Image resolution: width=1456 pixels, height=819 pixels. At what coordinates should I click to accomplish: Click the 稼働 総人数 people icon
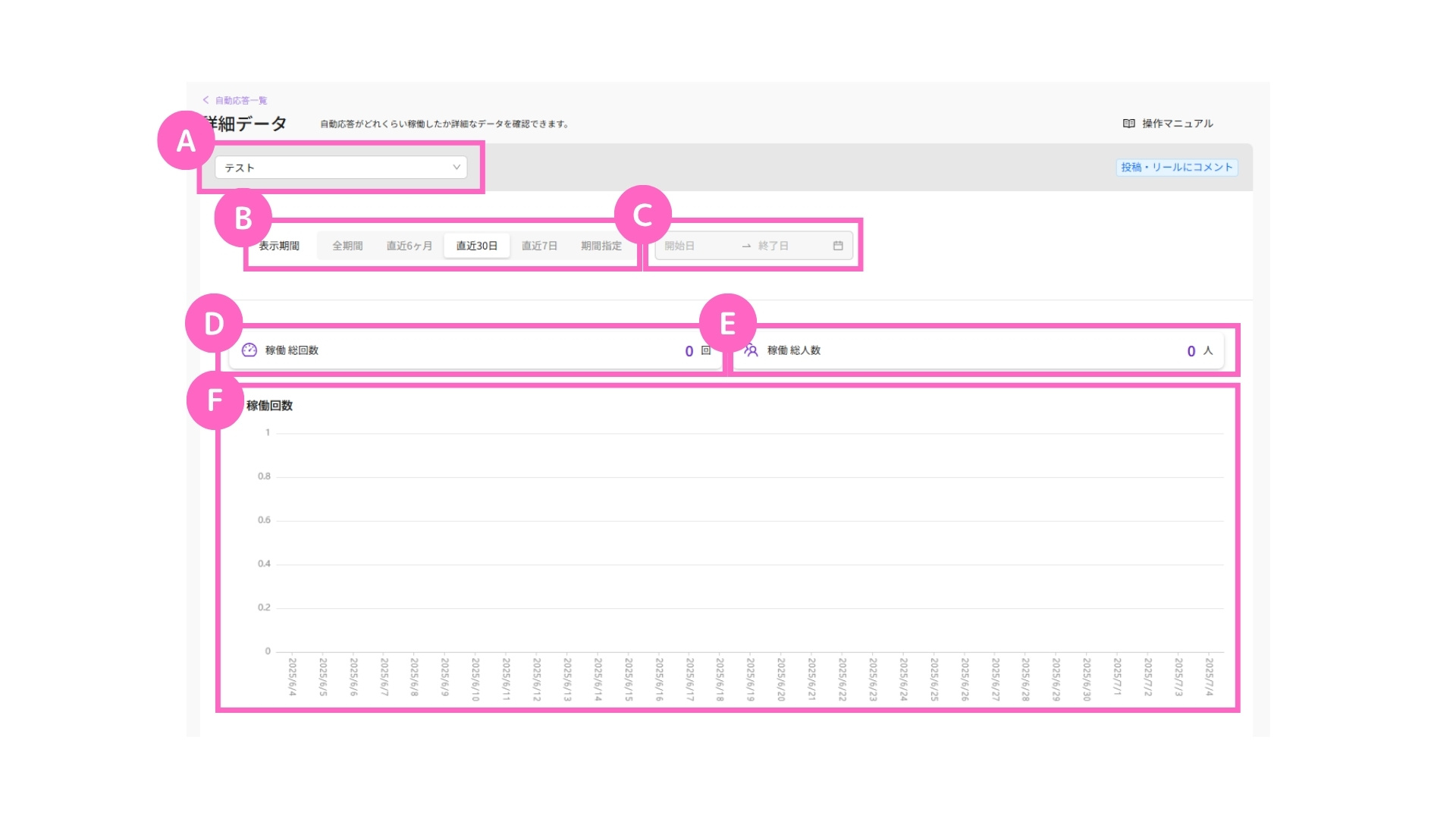752,350
